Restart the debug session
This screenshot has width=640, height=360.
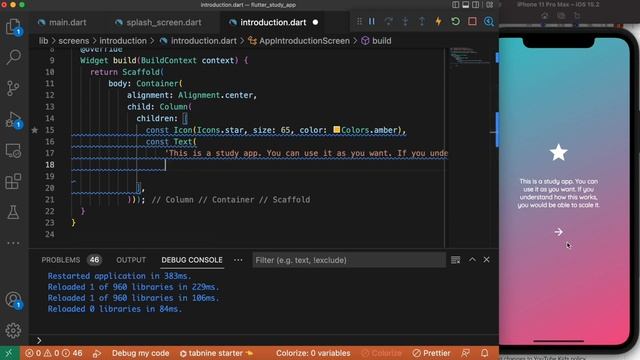(x=456, y=22)
